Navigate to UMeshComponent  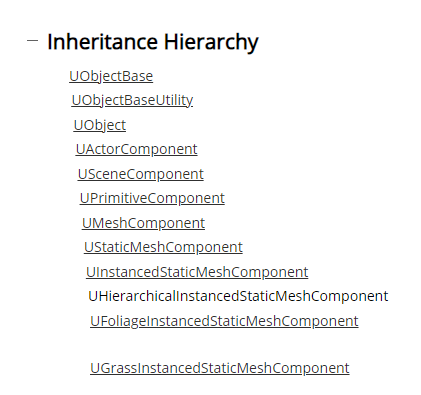tap(143, 223)
